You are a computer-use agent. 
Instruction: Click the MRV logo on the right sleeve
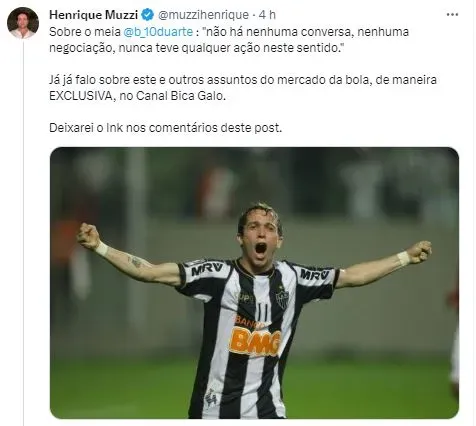tap(314, 274)
